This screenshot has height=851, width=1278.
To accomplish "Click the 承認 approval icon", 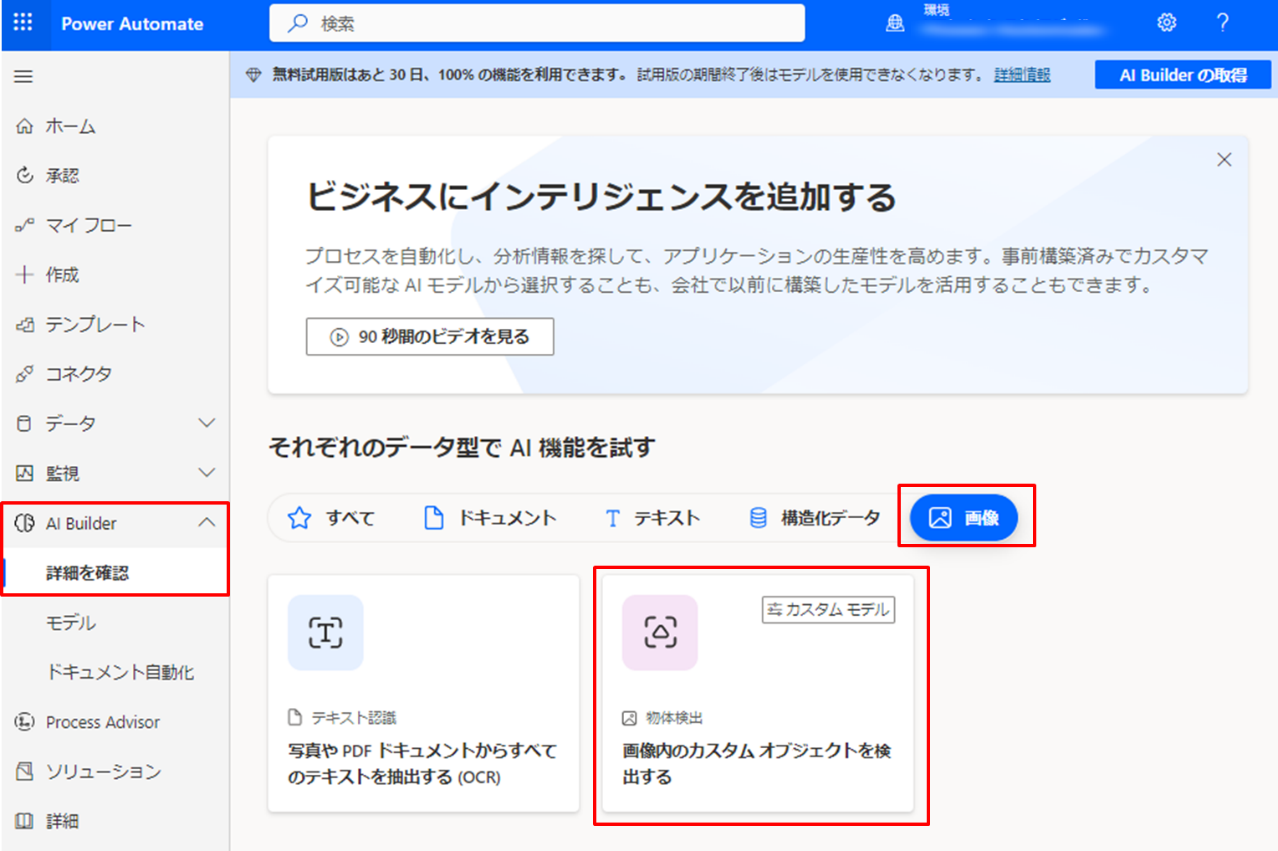I will (x=25, y=176).
